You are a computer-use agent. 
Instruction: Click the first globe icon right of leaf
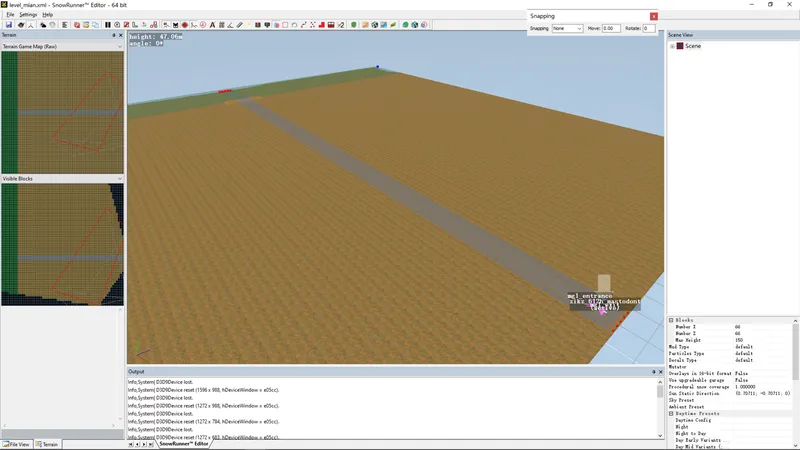(405, 24)
